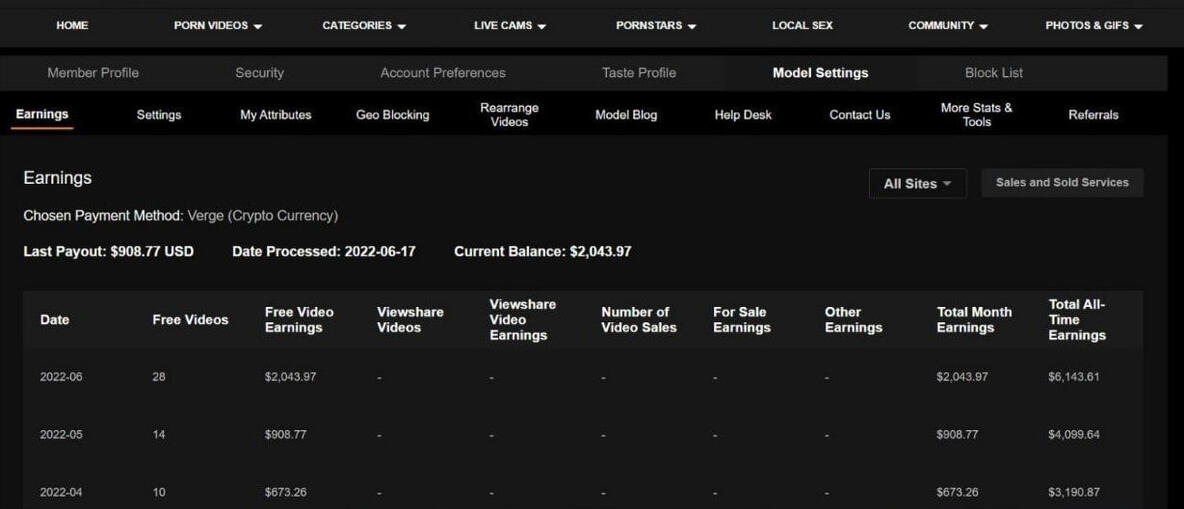Viewport: 1184px width, 509px height.
Task: Open the Community dropdown menu
Action: coord(947,26)
